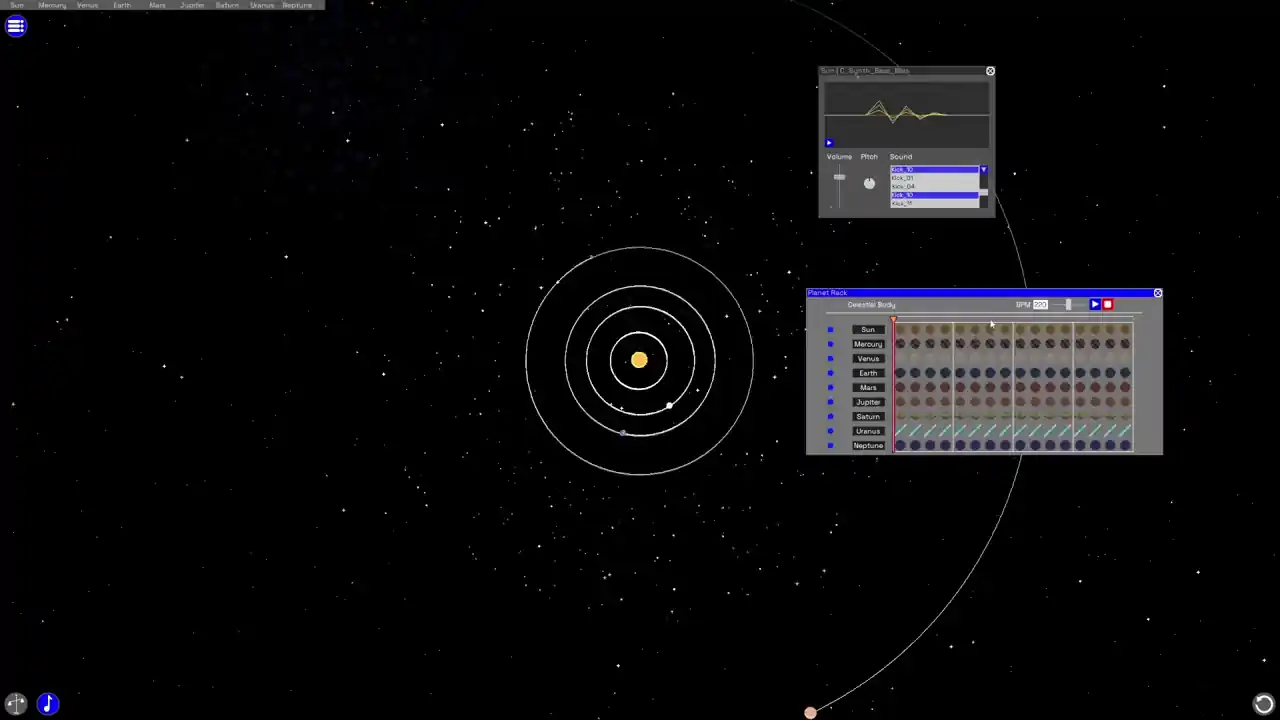Click the blue music note icon
This screenshot has width=1280, height=720.
click(48, 704)
